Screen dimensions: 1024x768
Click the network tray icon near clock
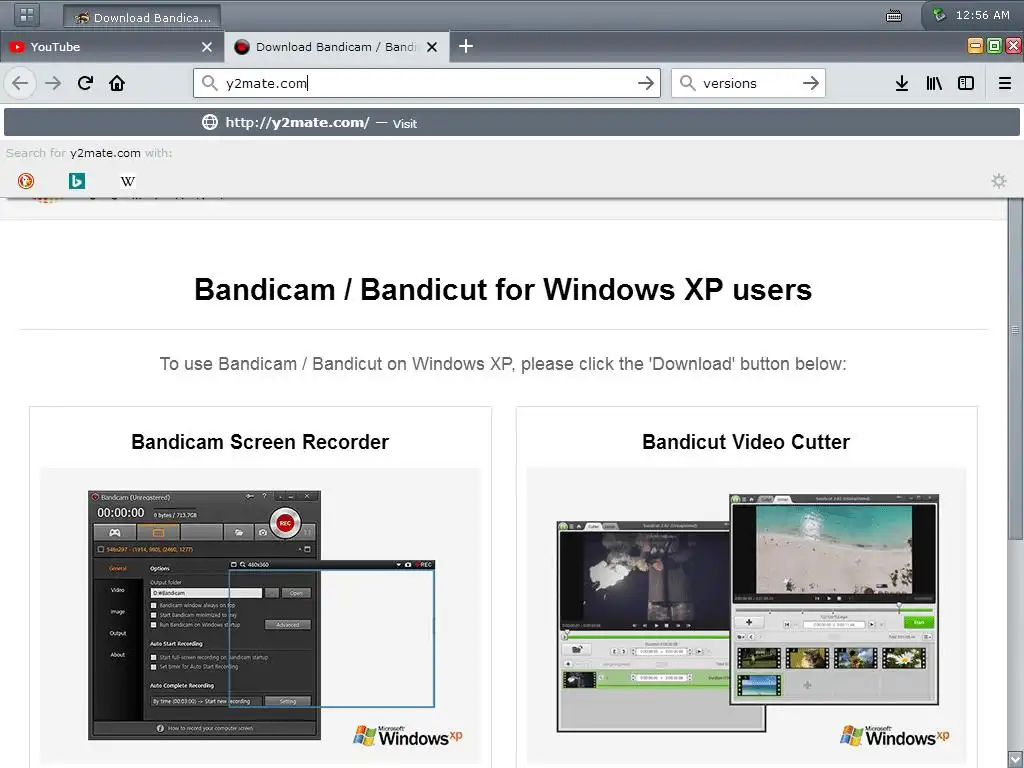(x=938, y=15)
